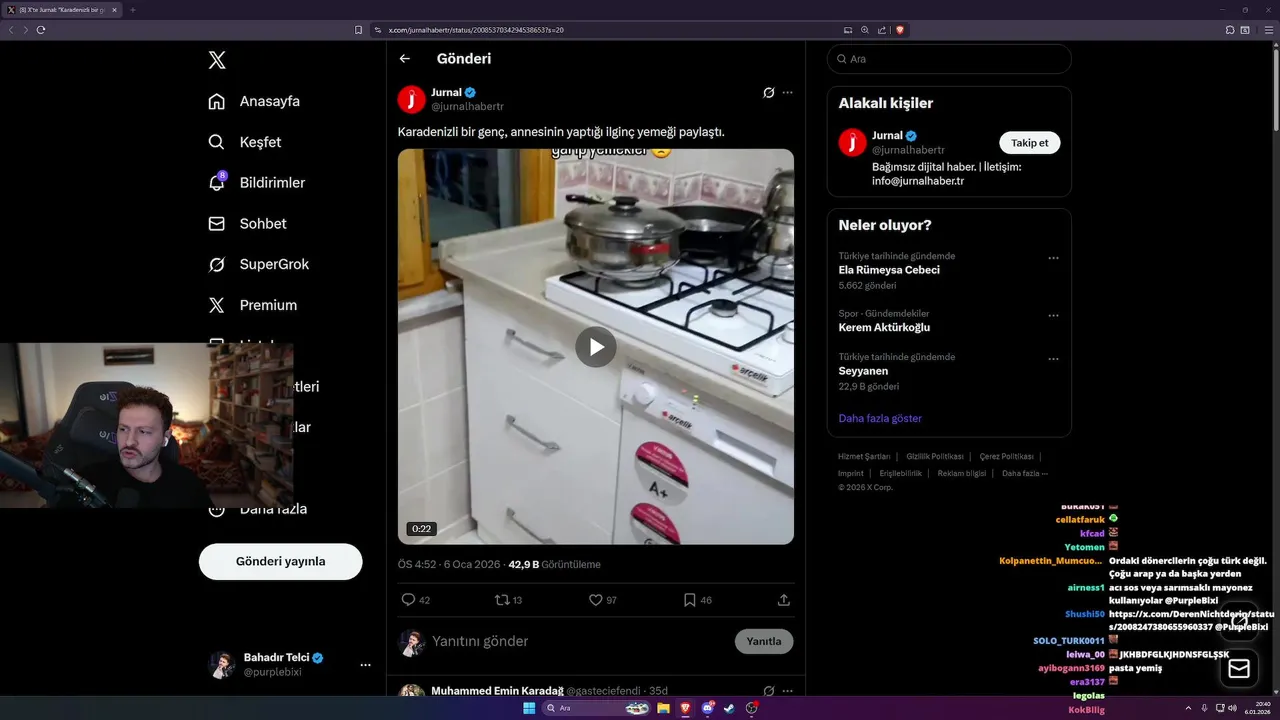Click the Yanıtla button
Screen dimensions: 1280x720
point(764,641)
